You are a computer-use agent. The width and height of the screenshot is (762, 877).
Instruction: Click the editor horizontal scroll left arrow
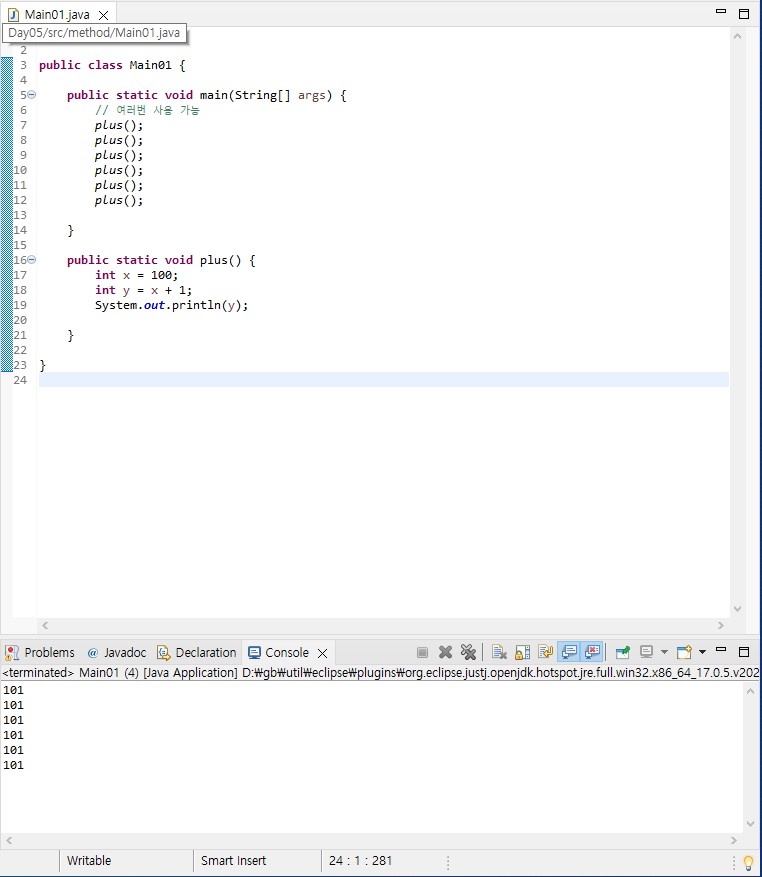[45, 625]
